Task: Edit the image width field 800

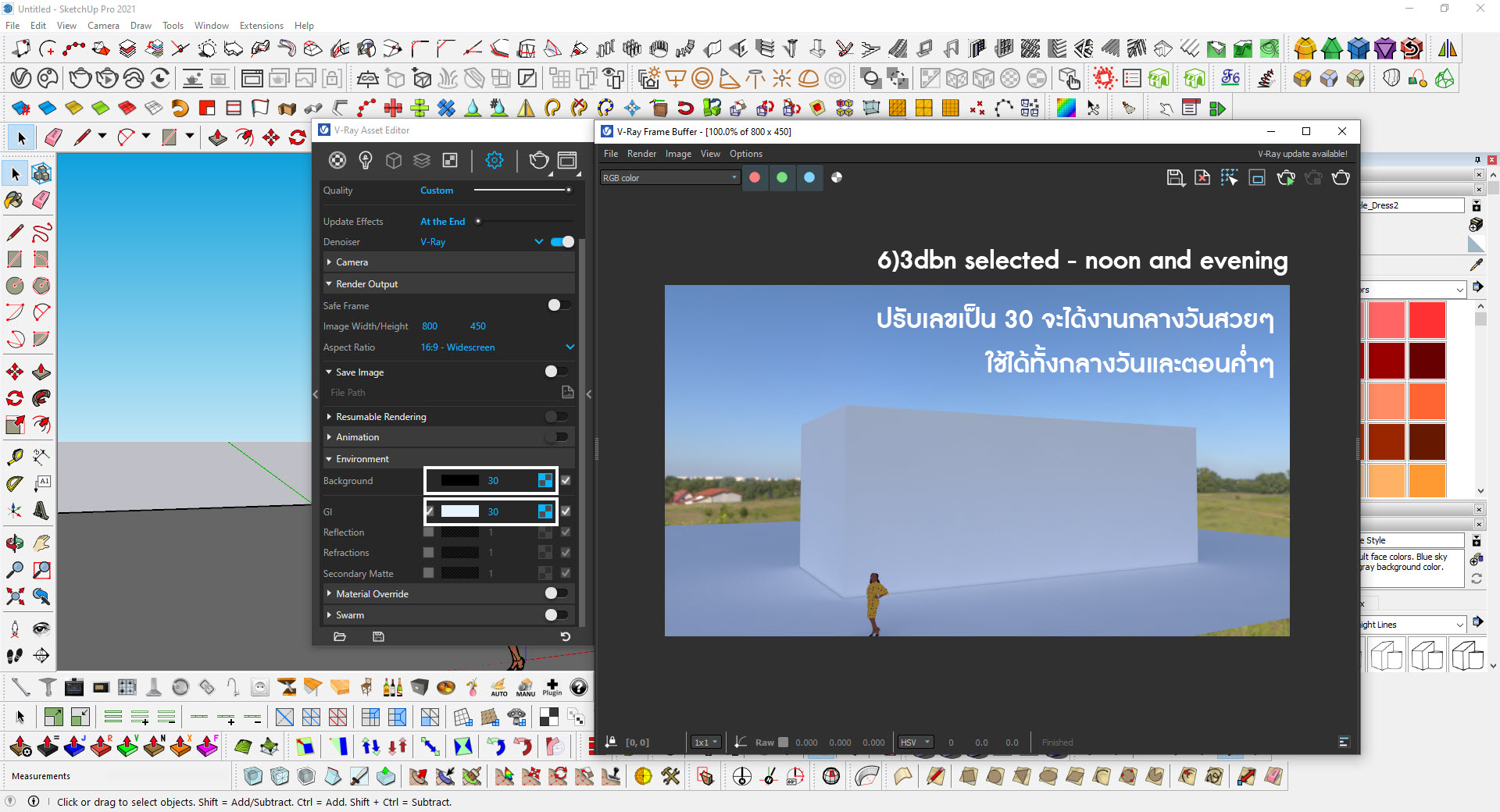Action: click(430, 326)
